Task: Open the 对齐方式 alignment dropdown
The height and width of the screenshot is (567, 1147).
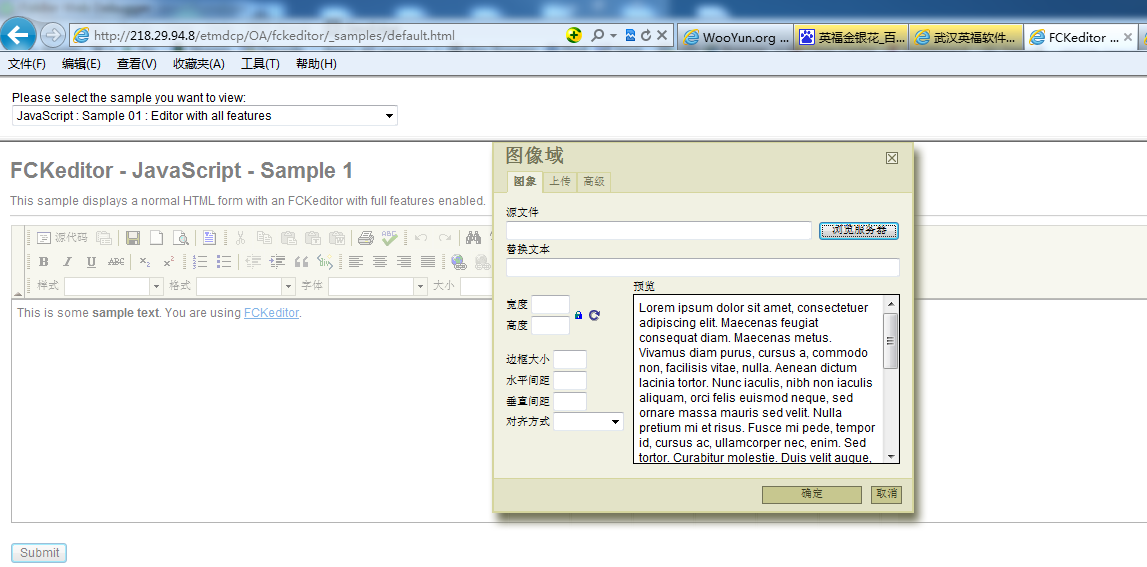Action: (x=588, y=421)
